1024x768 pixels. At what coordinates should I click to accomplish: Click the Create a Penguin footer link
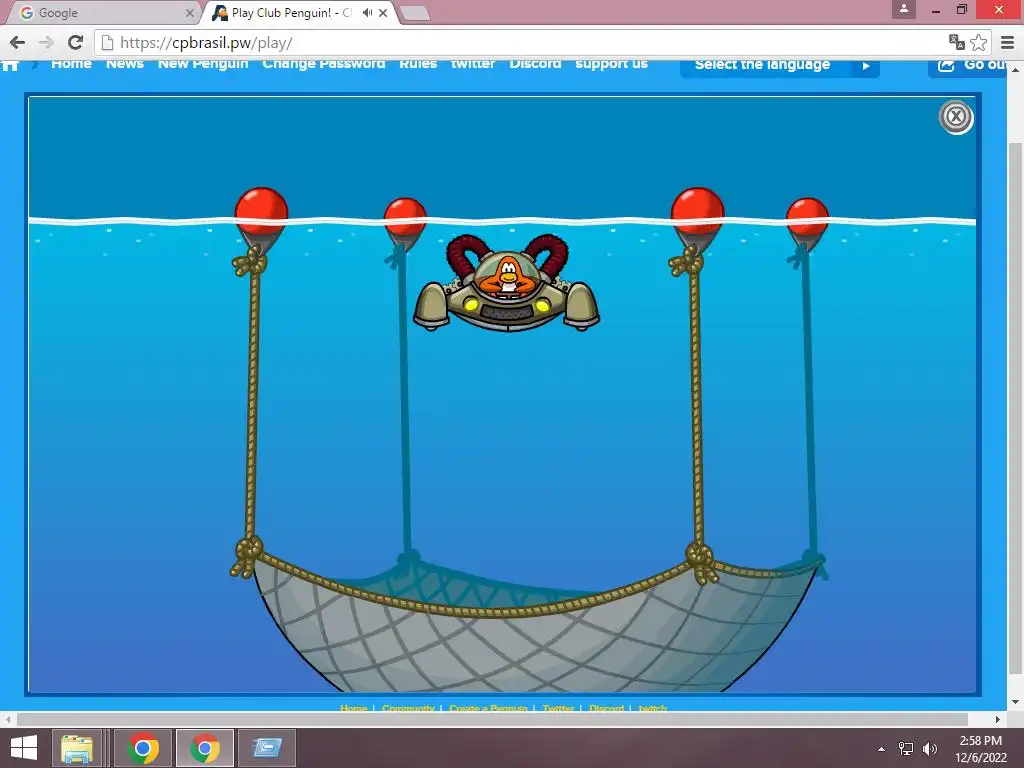point(488,708)
